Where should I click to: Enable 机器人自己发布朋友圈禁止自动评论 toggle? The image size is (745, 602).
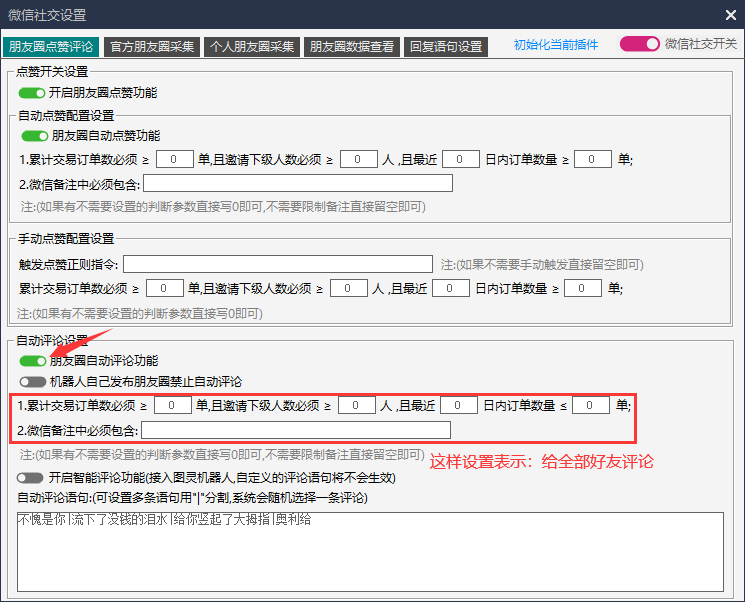tap(32, 382)
